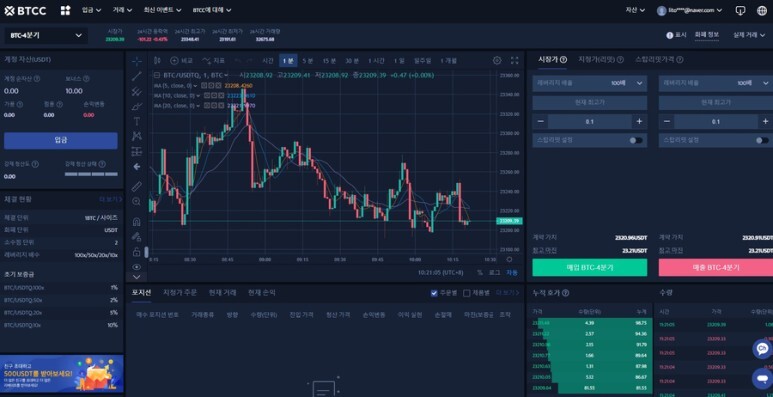Lock all drawing tools
The image size is (773, 397).
click(137, 252)
